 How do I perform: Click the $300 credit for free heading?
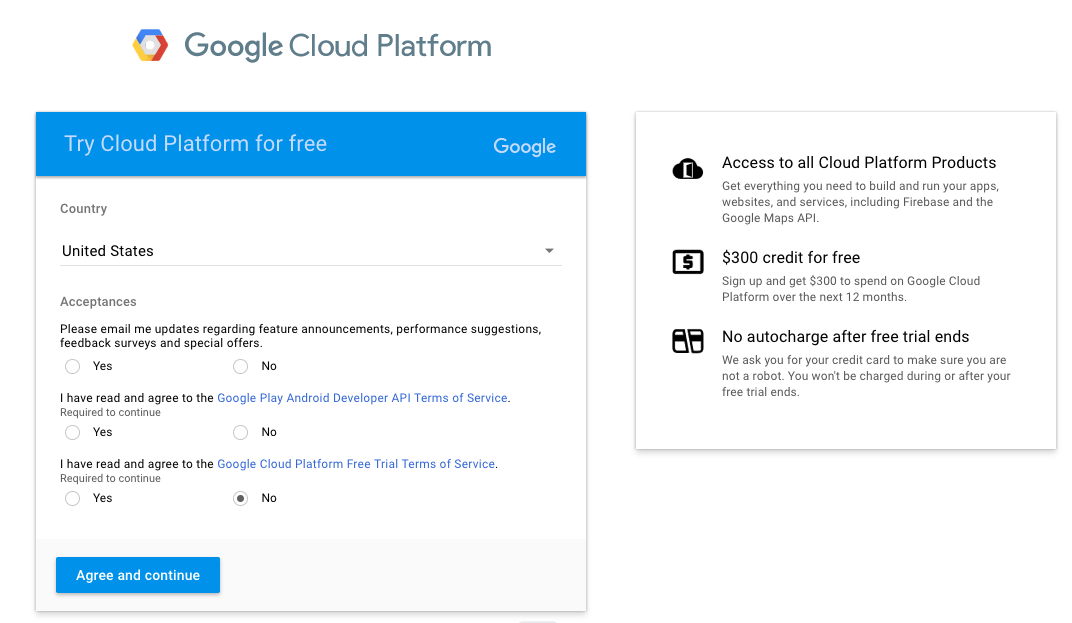[x=791, y=257]
